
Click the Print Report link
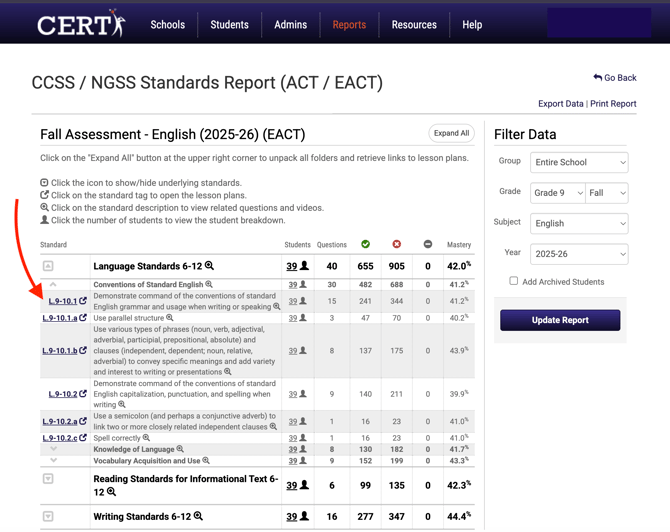(613, 104)
